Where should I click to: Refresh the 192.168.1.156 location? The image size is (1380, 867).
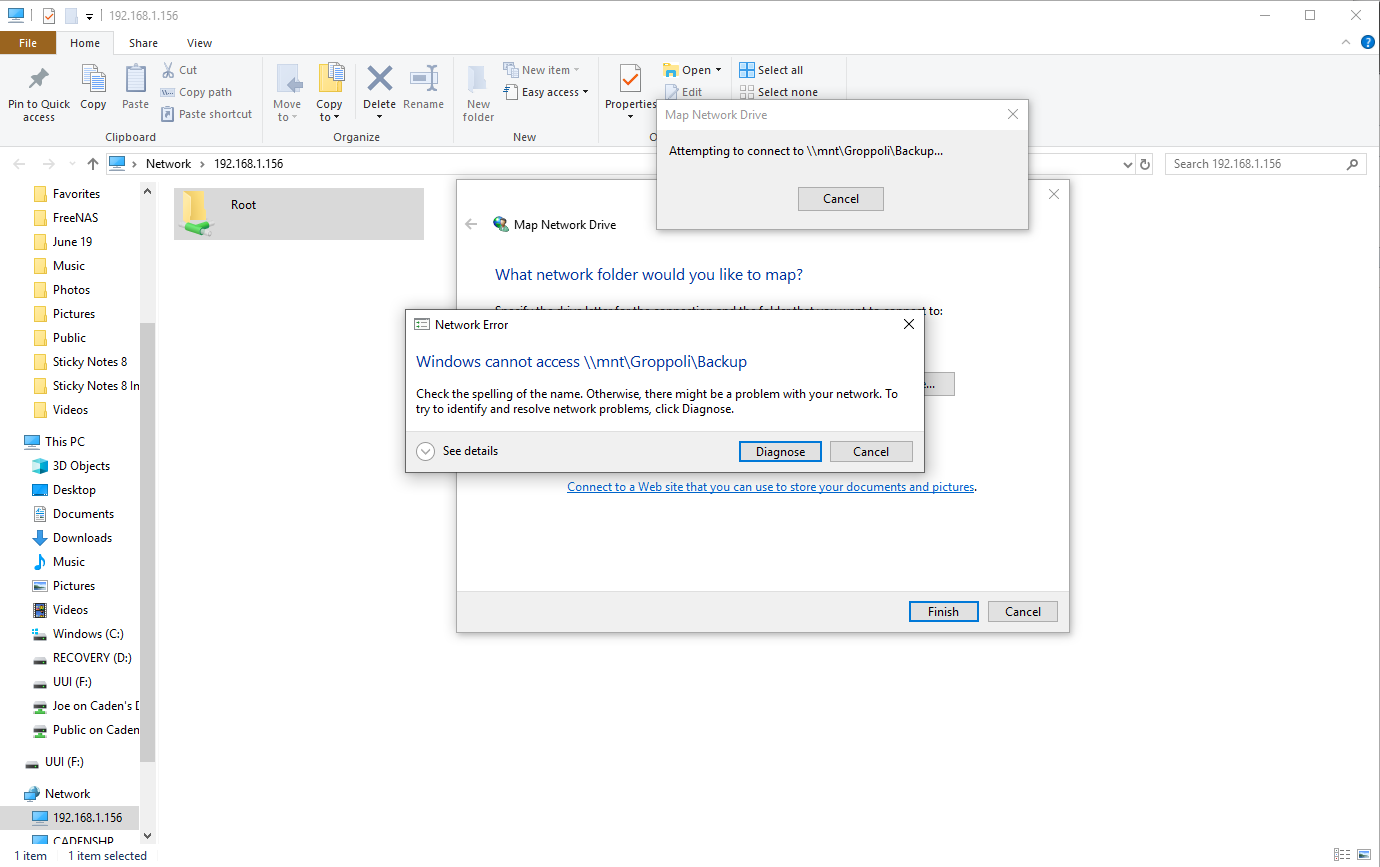point(1146,164)
